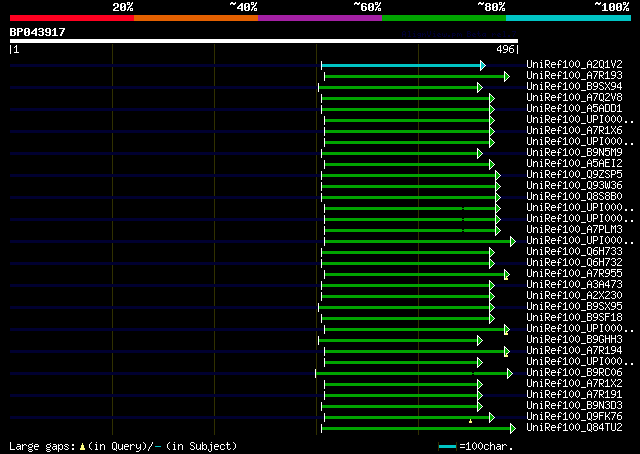Click the green alignment bar for B9GHH3
Image resolution: width=640 pixels, height=454 pixels.
tap(398, 341)
